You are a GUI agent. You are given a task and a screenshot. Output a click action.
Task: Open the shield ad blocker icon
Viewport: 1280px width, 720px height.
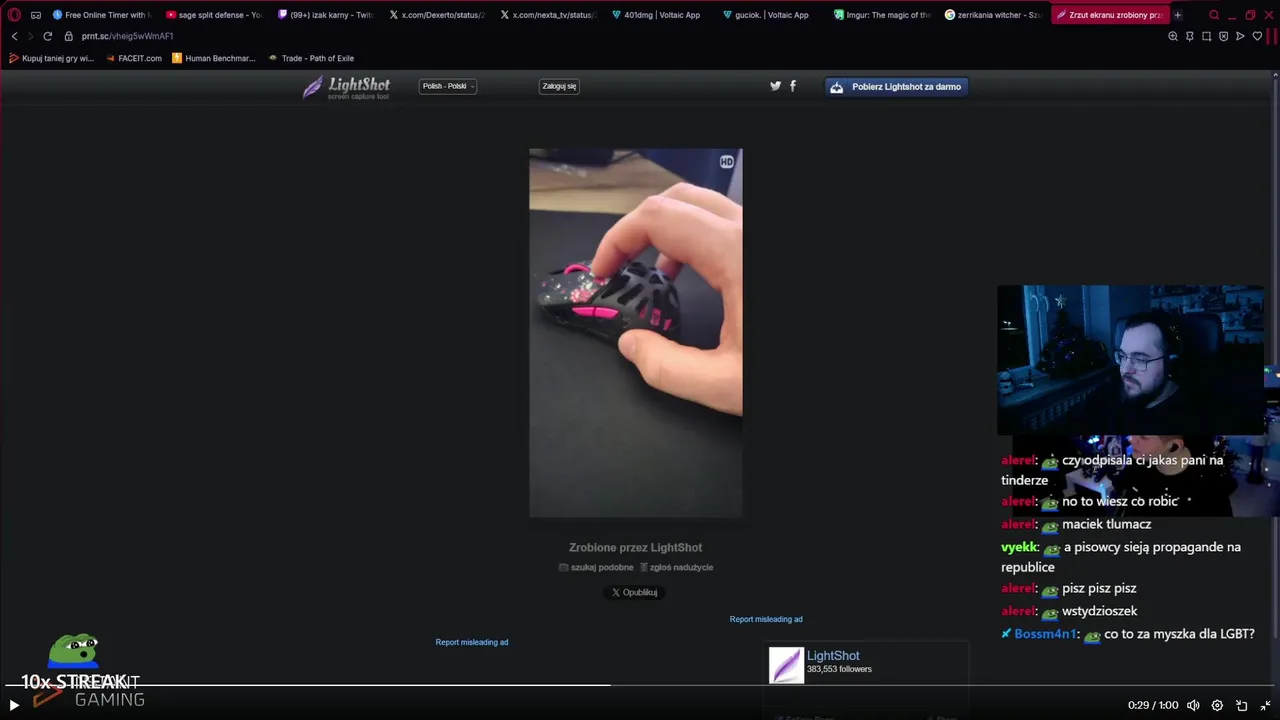pos(1223,36)
